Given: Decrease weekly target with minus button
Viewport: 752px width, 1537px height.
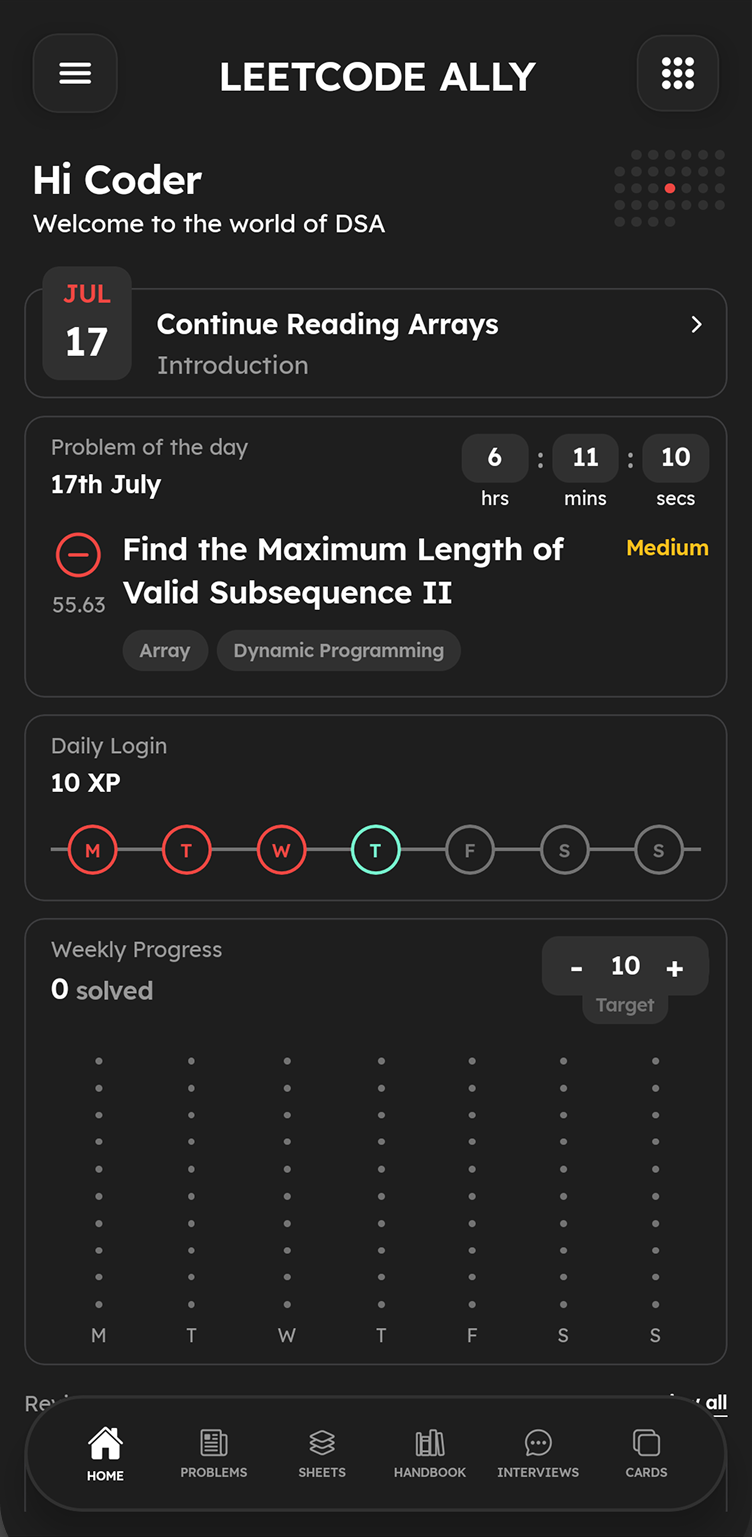Looking at the screenshot, I should (576, 967).
